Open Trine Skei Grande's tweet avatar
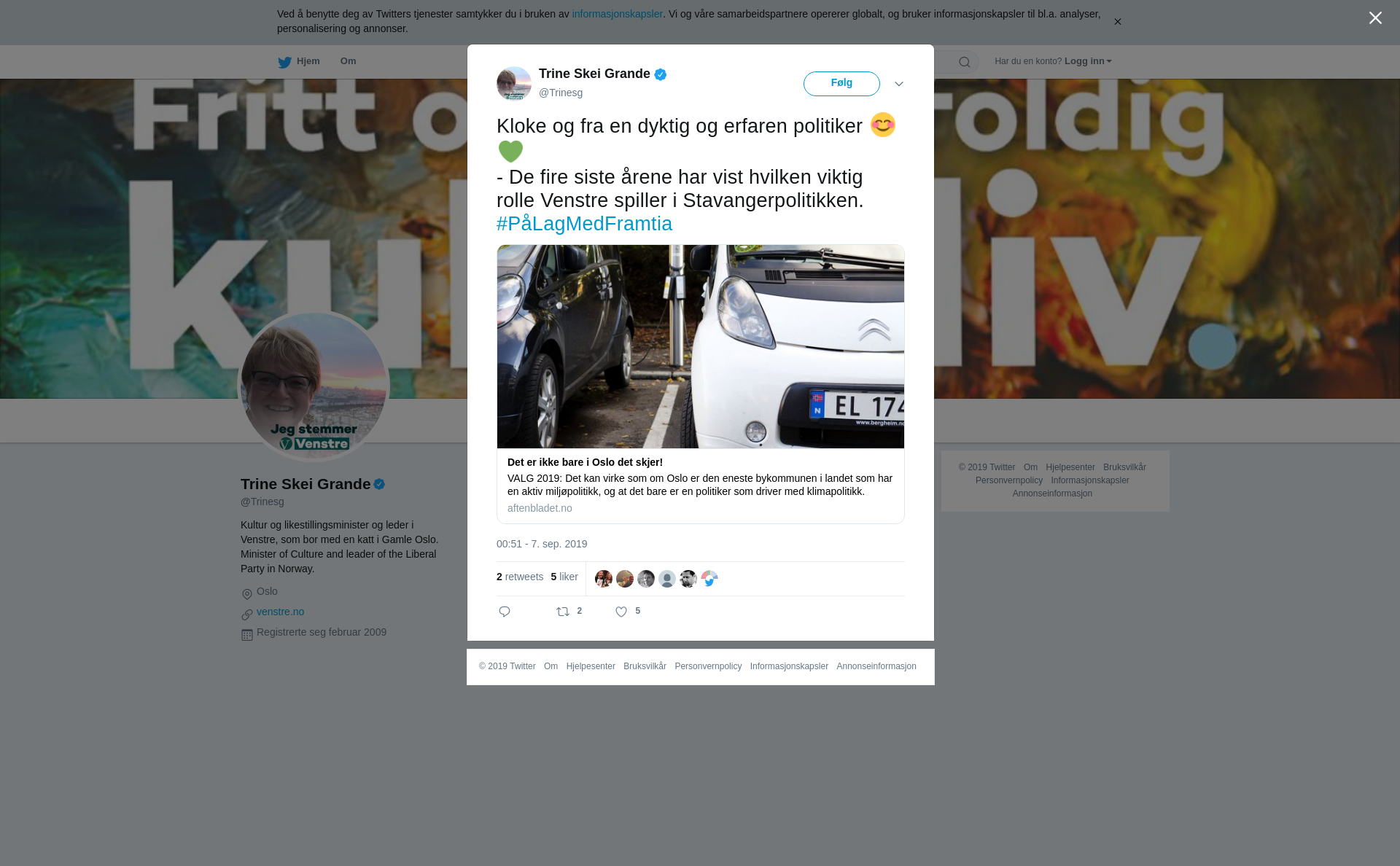 pos(514,83)
